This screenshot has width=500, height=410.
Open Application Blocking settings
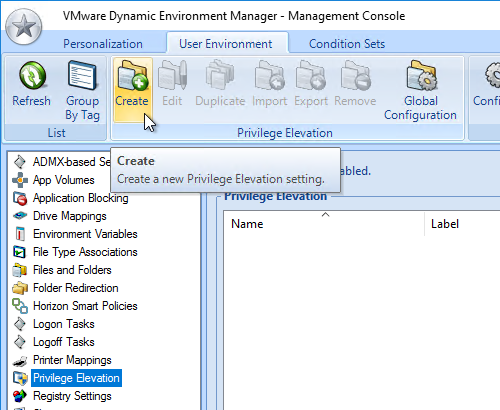pyautogui.click(x=80, y=198)
